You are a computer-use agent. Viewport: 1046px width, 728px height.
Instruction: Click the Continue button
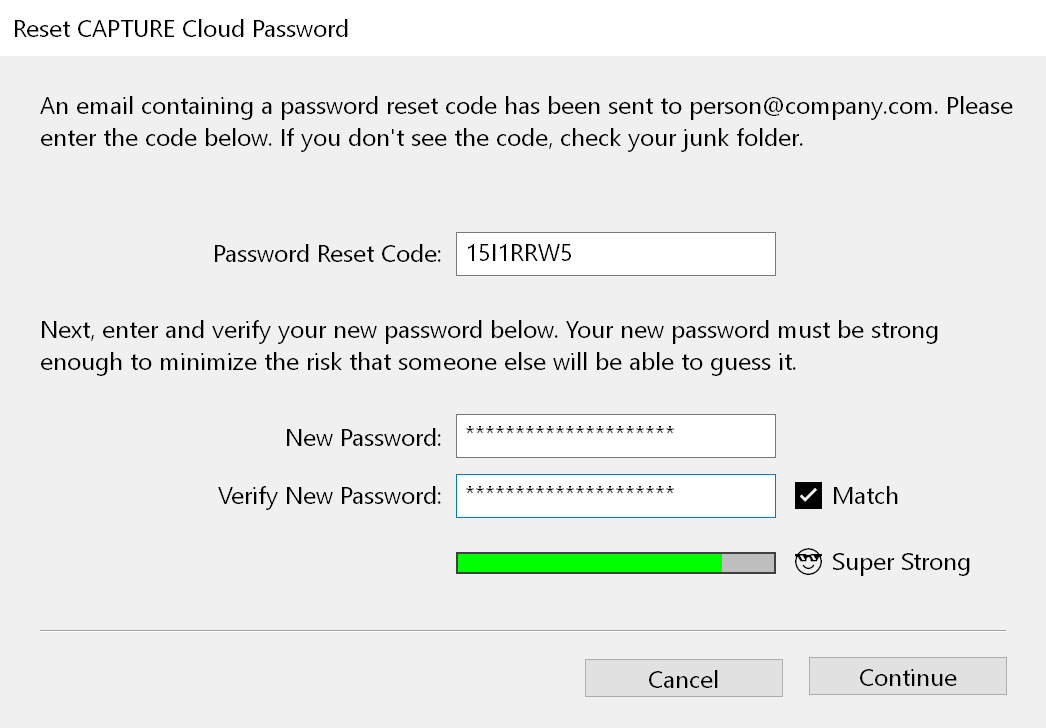907,677
